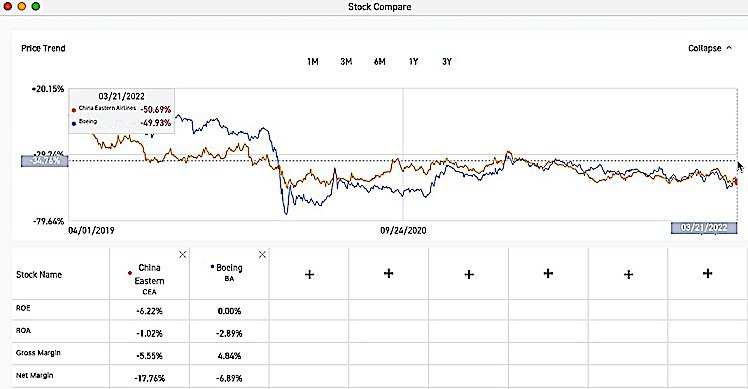Remove China Eastern from comparison
Image resolution: width=748 pixels, height=389 pixels.
click(182, 255)
